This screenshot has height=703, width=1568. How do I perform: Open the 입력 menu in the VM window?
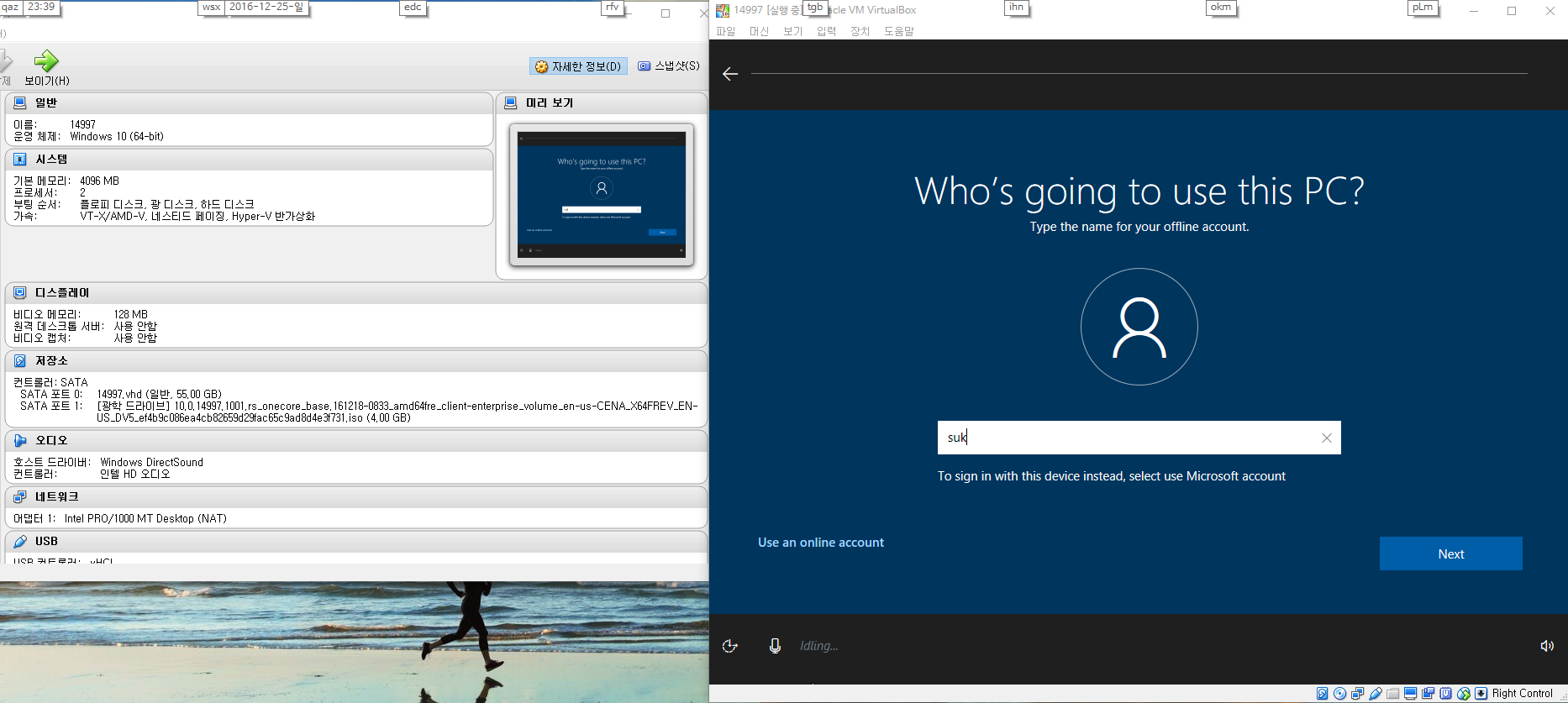pos(826,31)
